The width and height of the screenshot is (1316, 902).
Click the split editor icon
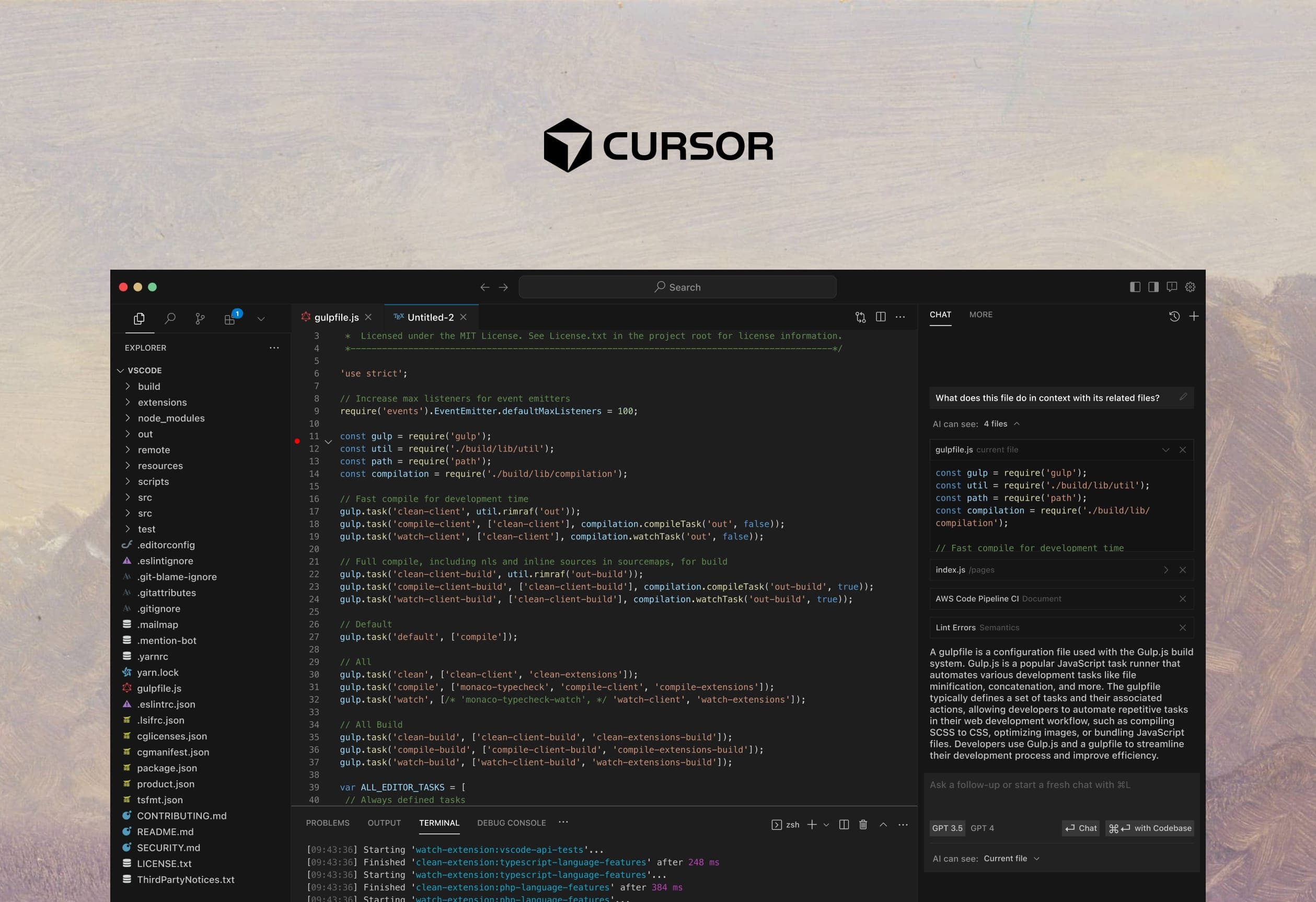881,317
